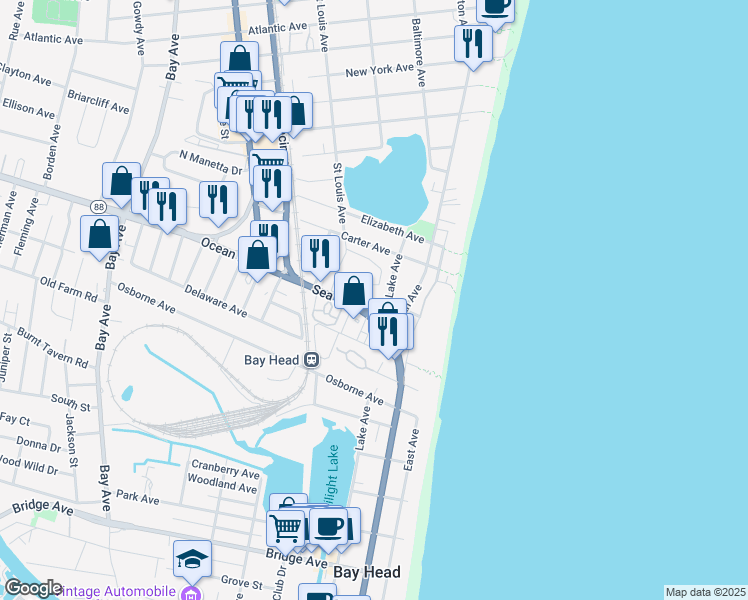Open the purple Vintage Automobile museum icon
This screenshot has width=748, height=600.
coord(191,594)
